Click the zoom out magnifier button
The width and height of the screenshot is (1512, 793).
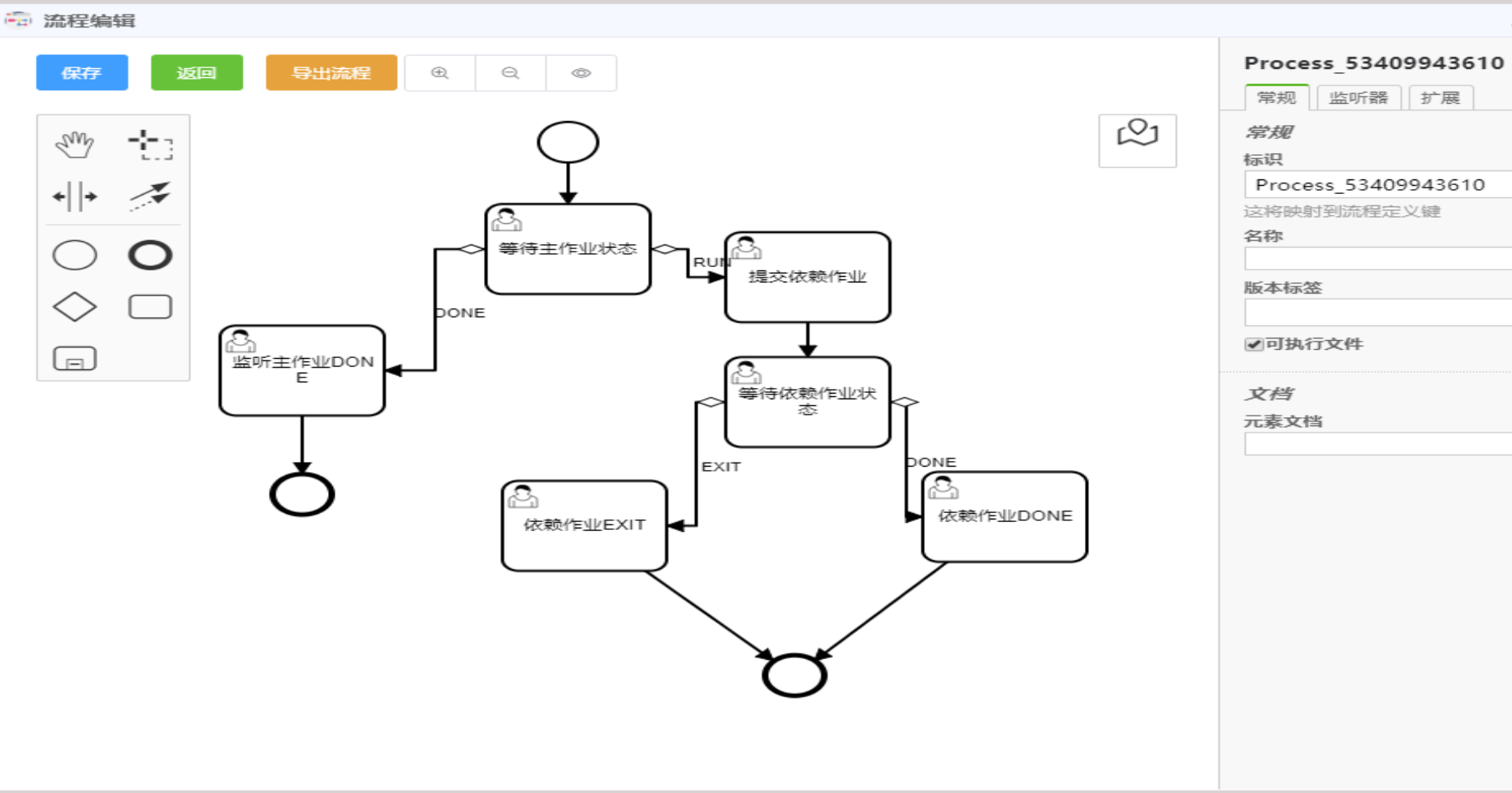tap(511, 73)
